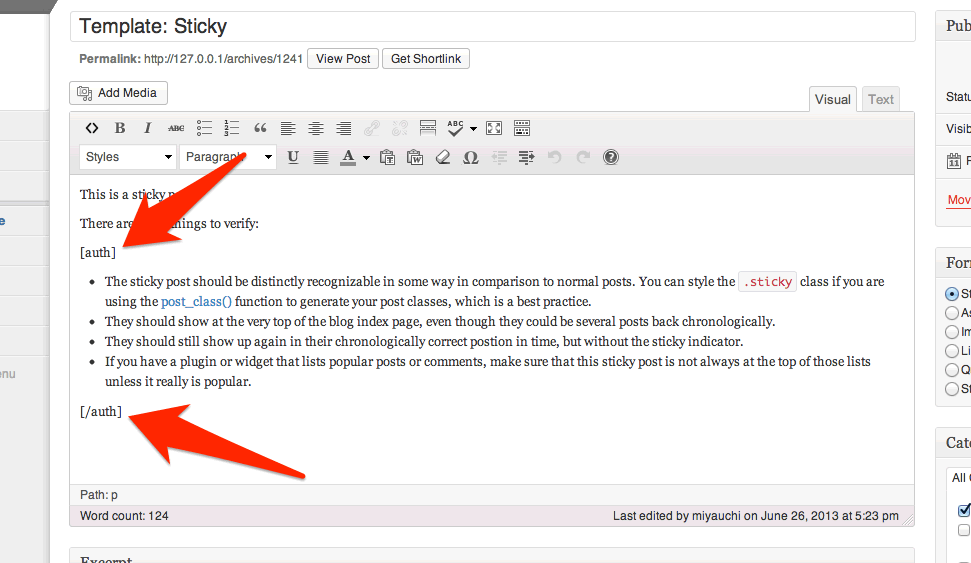The height and width of the screenshot is (563, 971).
Task: Insert an unordered bullet list
Action: pyautogui.click(x=204, y=128)
